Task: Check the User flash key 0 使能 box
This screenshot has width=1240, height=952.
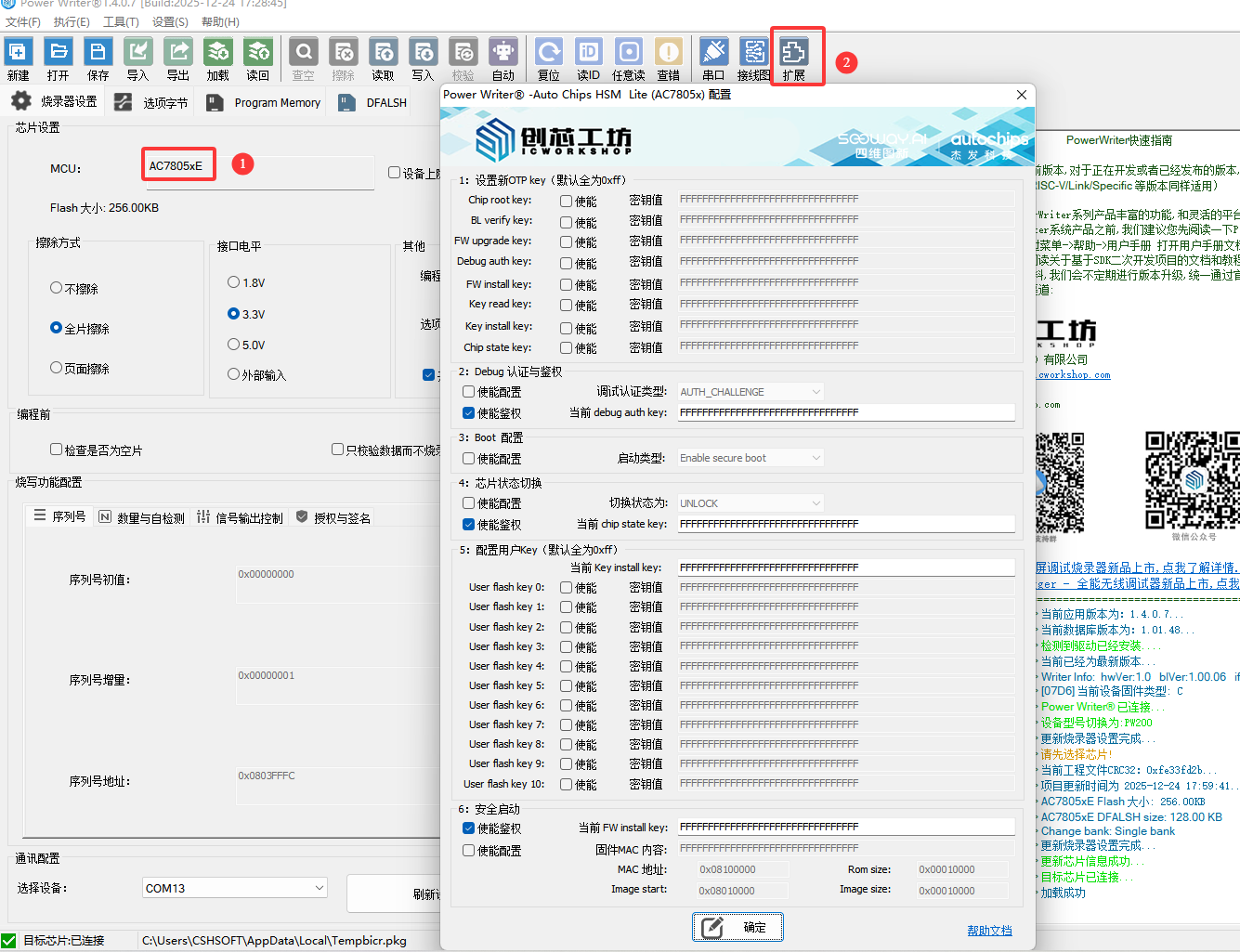Action: point(566,588)
